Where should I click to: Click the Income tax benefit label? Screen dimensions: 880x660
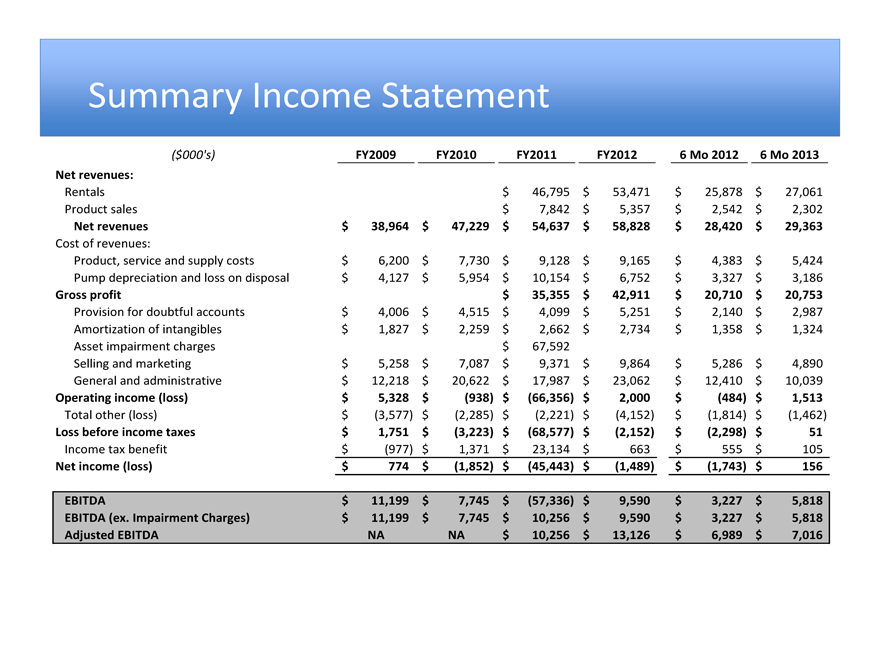click(115, 449)
